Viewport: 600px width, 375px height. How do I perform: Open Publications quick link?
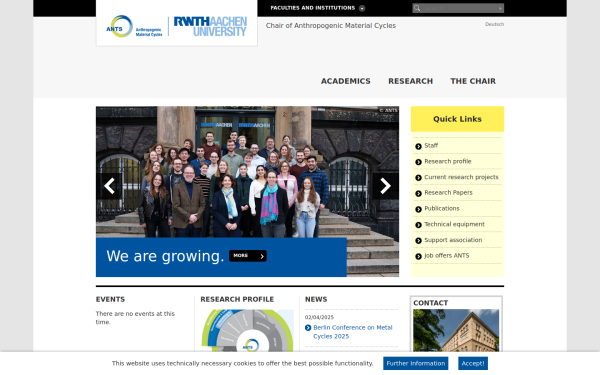click(442, 209)
